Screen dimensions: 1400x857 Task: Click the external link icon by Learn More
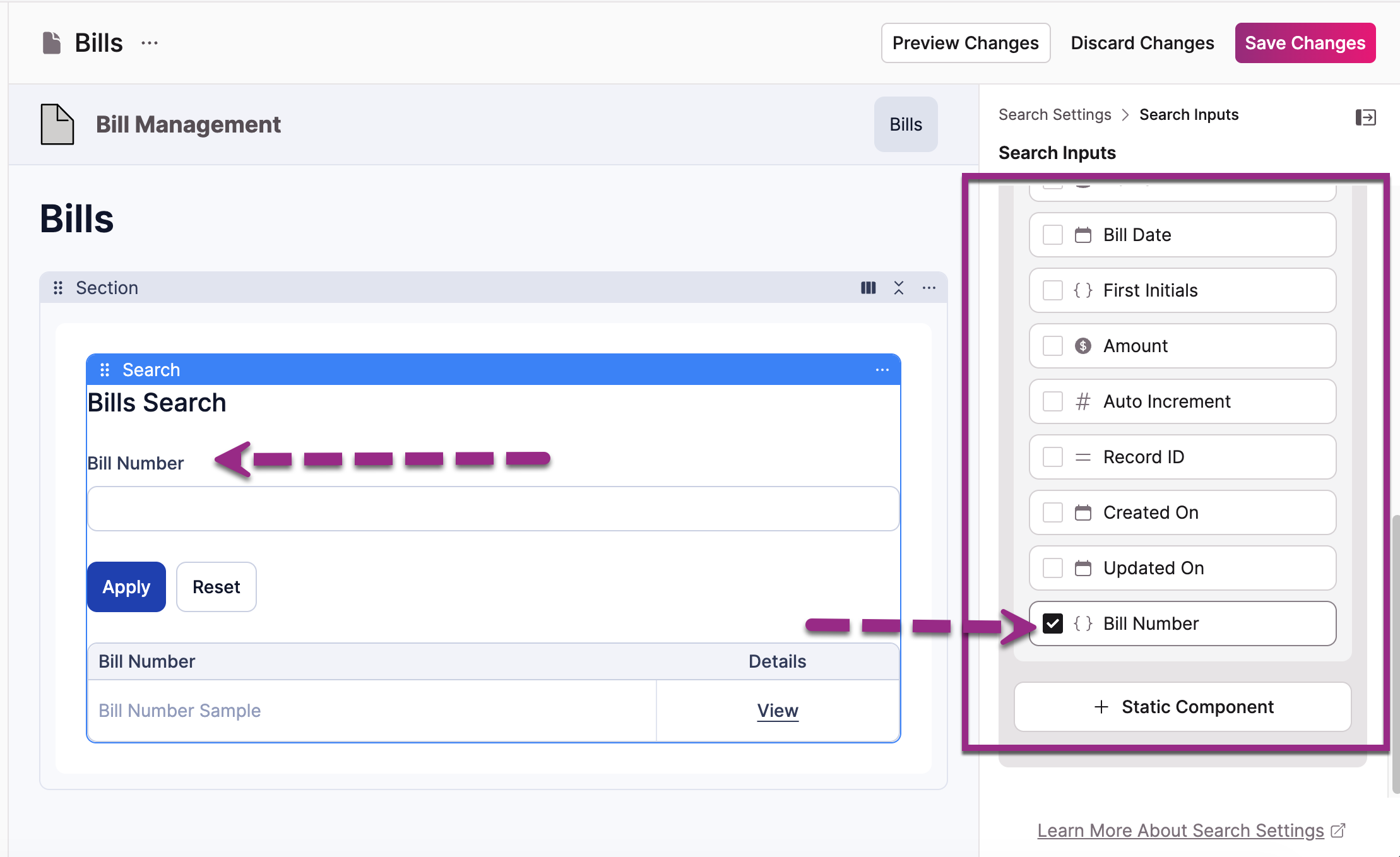pyautogui.click(x=1338, y=830)
